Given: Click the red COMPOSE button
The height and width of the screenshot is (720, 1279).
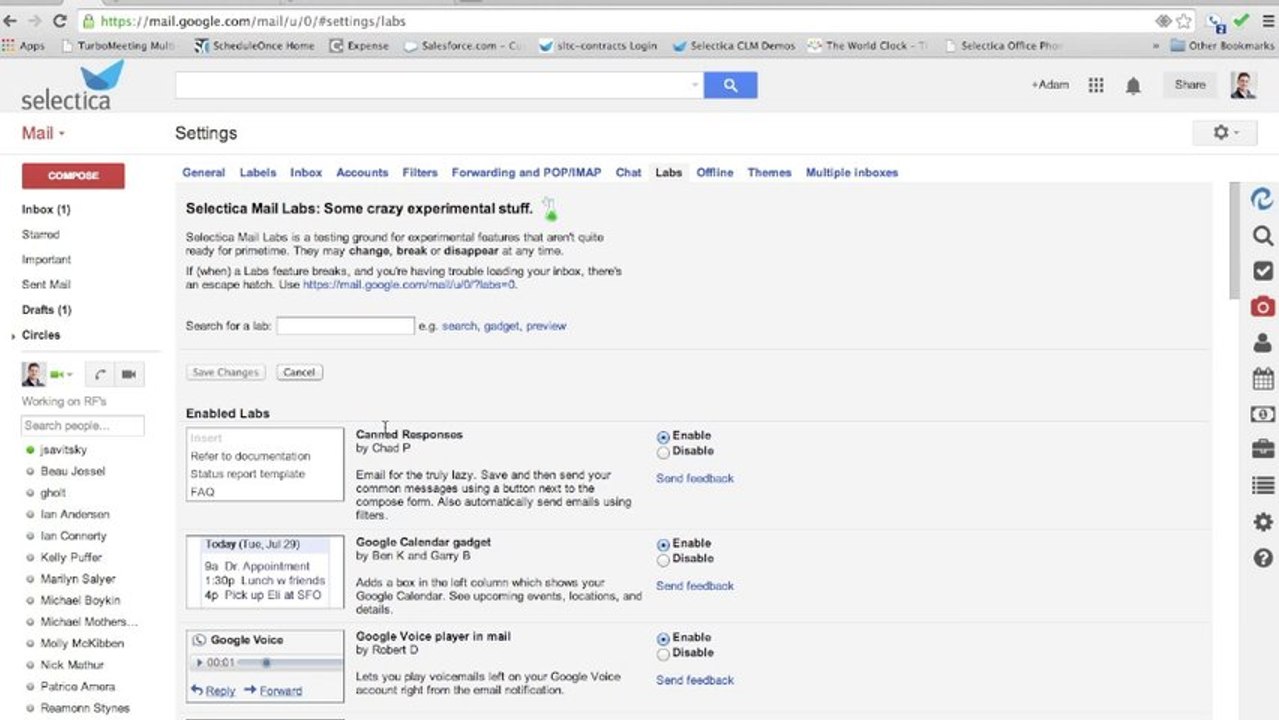Looking at the screenshot, I should point(73,176).
